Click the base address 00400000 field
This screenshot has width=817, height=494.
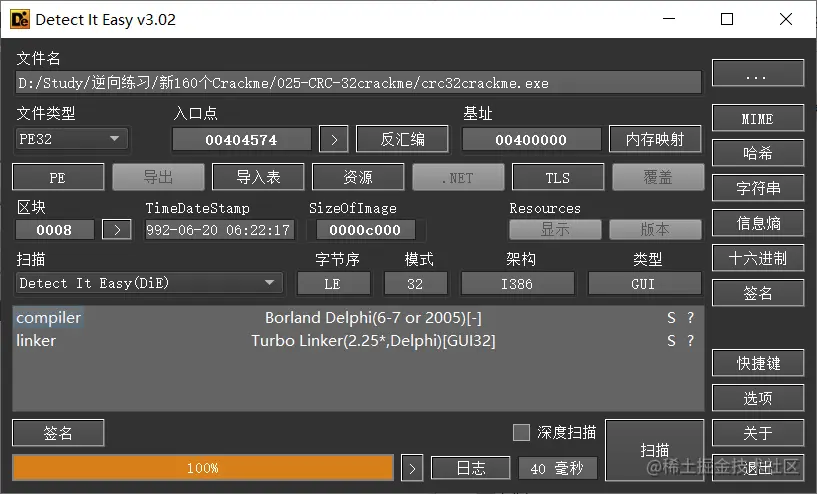point(531,140)
